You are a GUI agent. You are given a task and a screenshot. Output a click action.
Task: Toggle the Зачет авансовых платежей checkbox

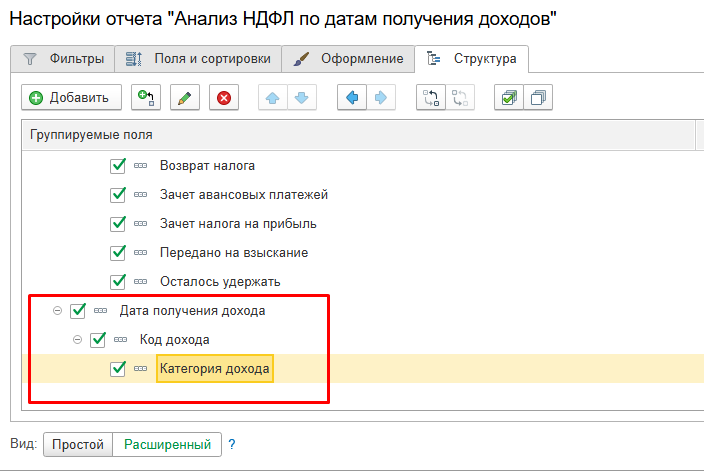118,194
